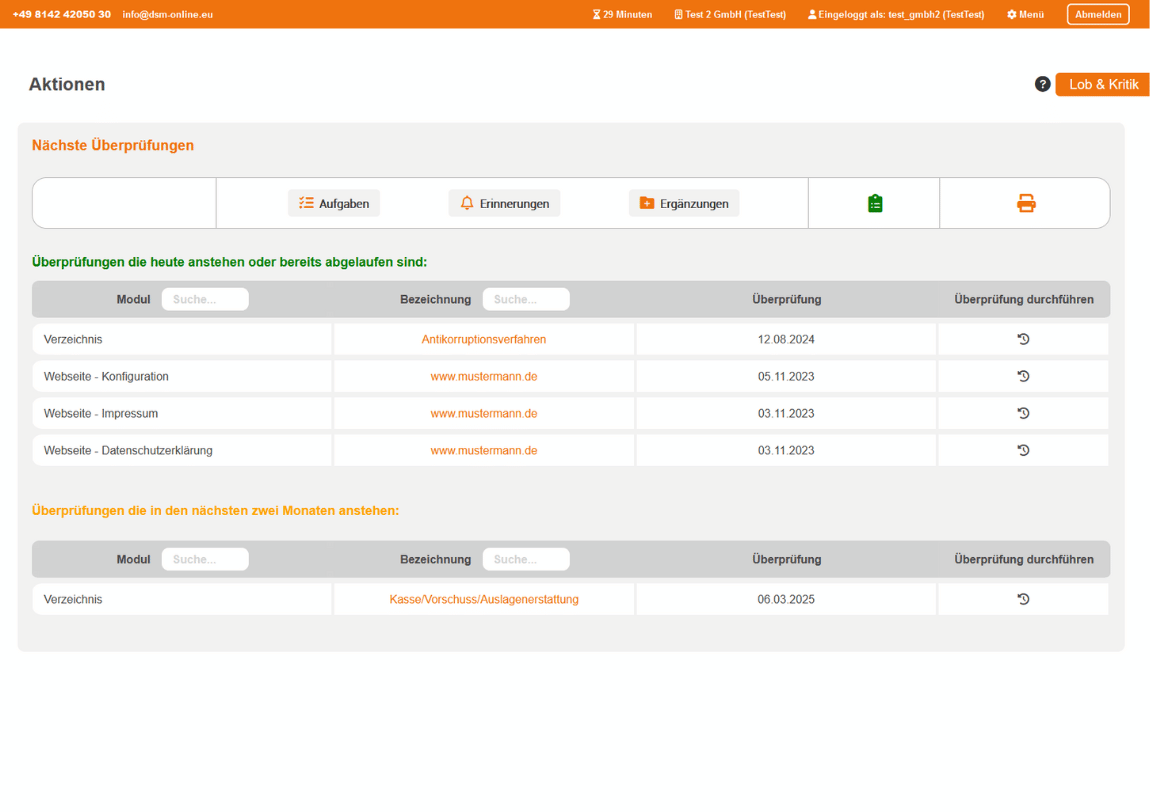
Task: Open www.mustermann.de link in Impressum row
Action: (484, 413)
